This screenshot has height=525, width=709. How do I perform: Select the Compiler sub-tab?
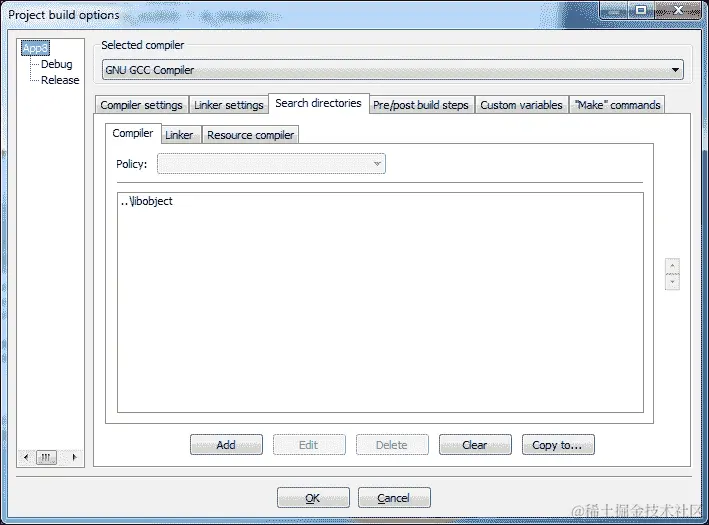pyautogui.click(x=132, y=133)
